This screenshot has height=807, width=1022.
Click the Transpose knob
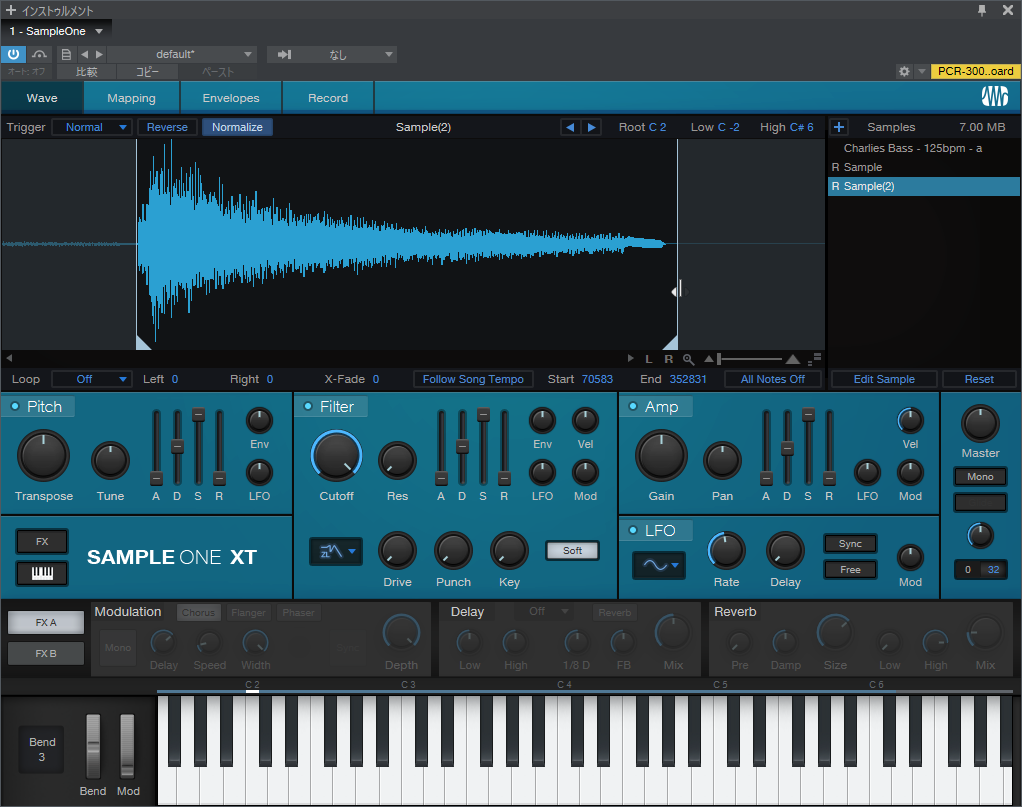[x=43, y=456]
